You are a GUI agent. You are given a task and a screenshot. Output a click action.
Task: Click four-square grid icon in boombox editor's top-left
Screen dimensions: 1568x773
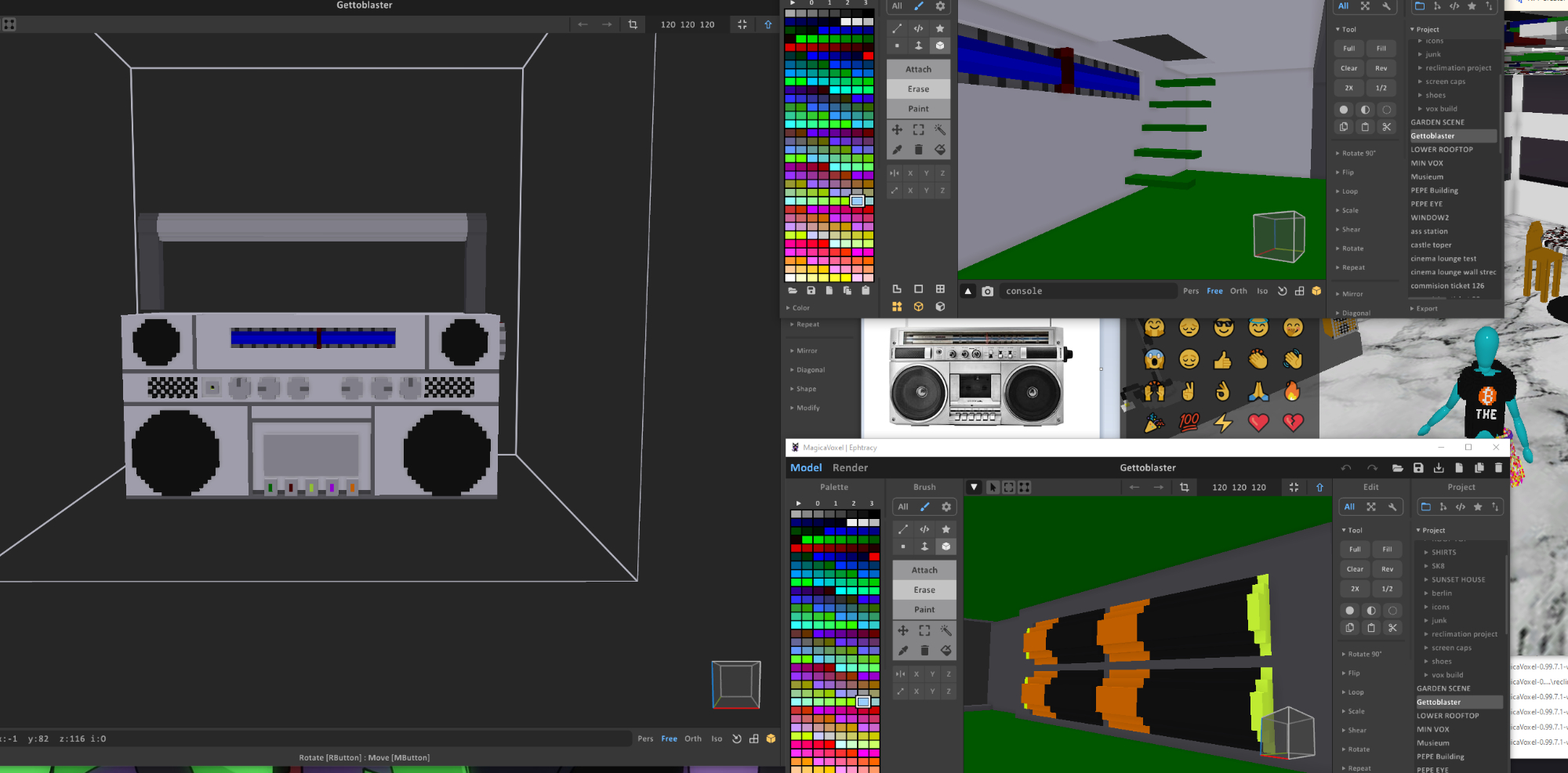tap(9, 24)
